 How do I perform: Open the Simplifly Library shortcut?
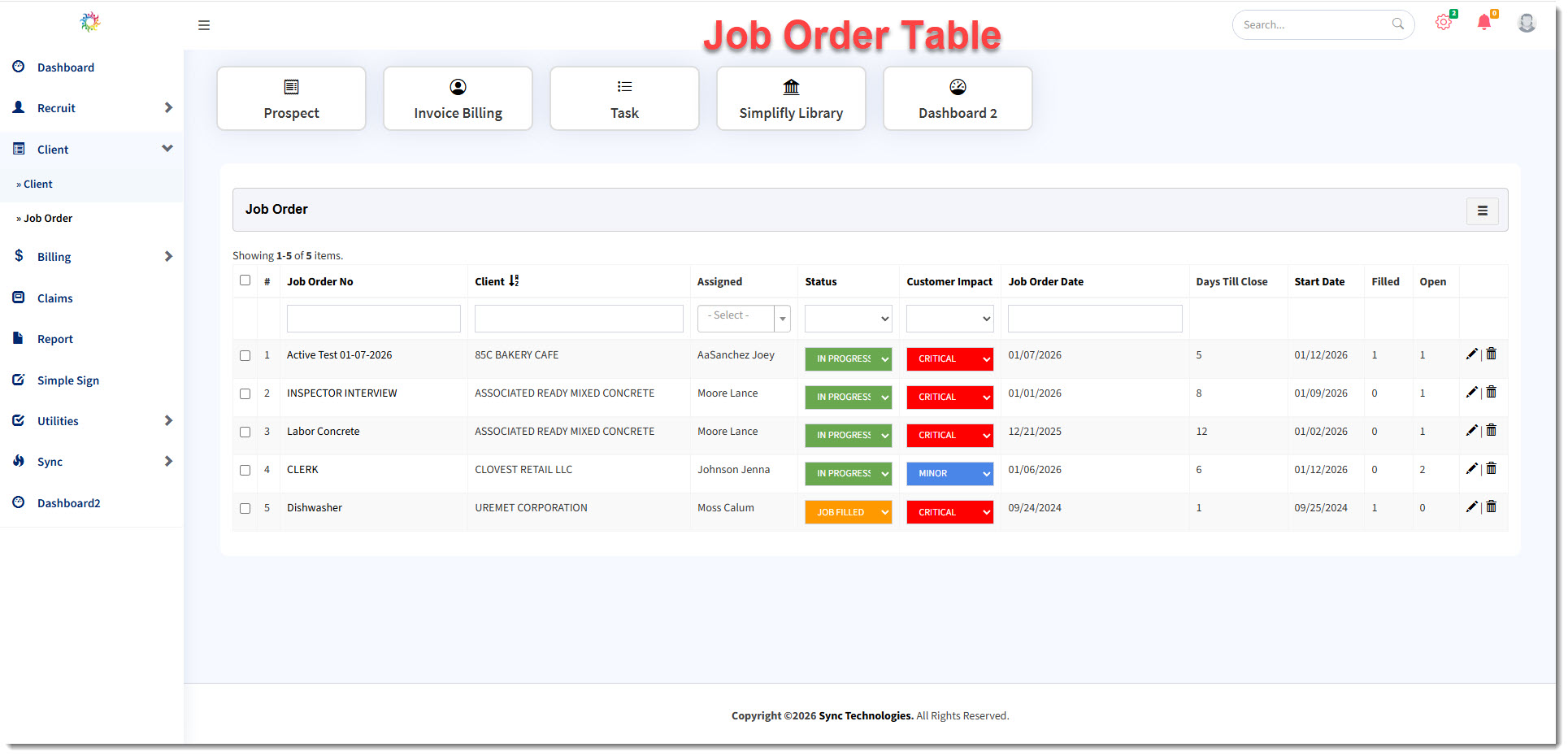[x=790, y=98]
